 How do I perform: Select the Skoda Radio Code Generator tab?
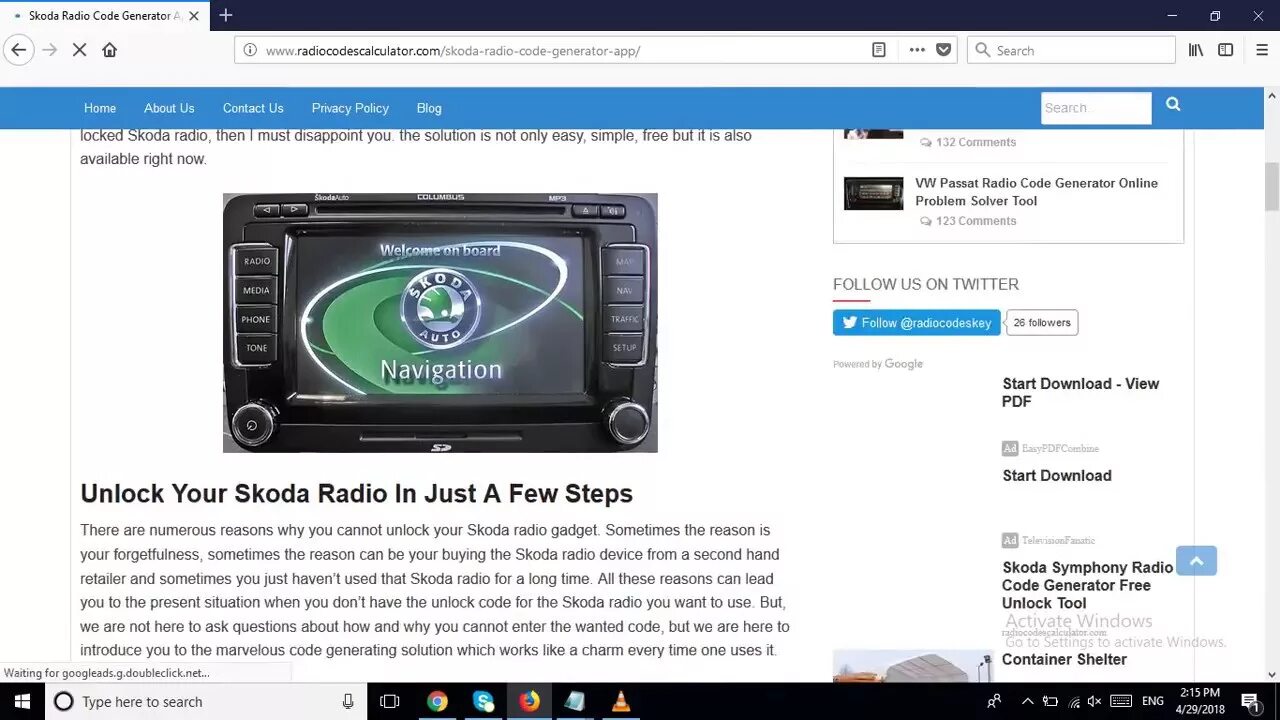[103, 16]
